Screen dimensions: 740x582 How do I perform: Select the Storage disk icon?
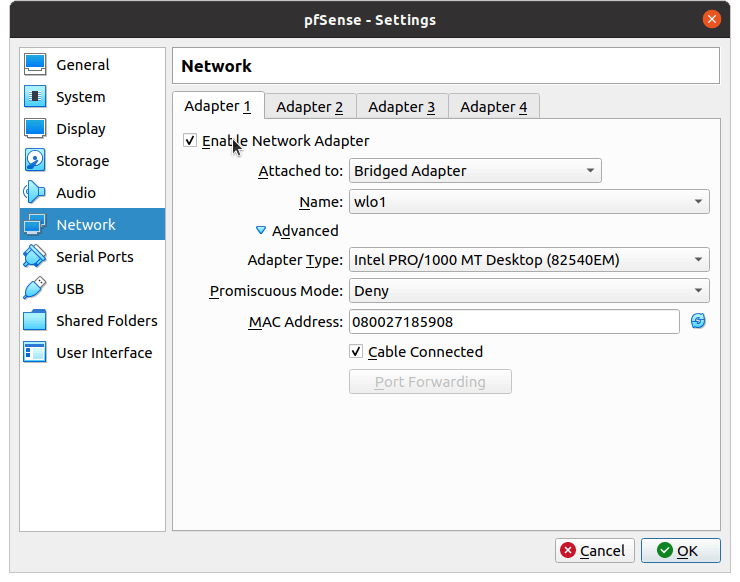pos(36,161)
